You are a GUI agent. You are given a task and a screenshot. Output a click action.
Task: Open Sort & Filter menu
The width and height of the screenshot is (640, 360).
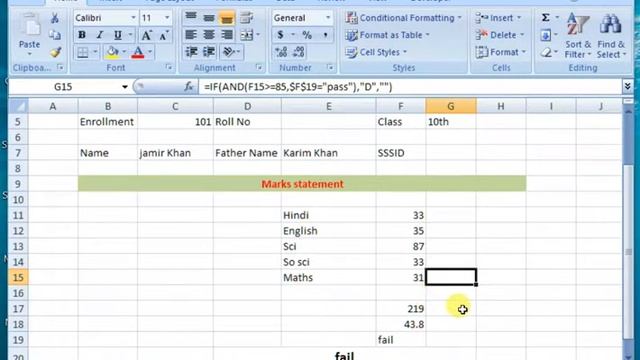pos(578,36)
